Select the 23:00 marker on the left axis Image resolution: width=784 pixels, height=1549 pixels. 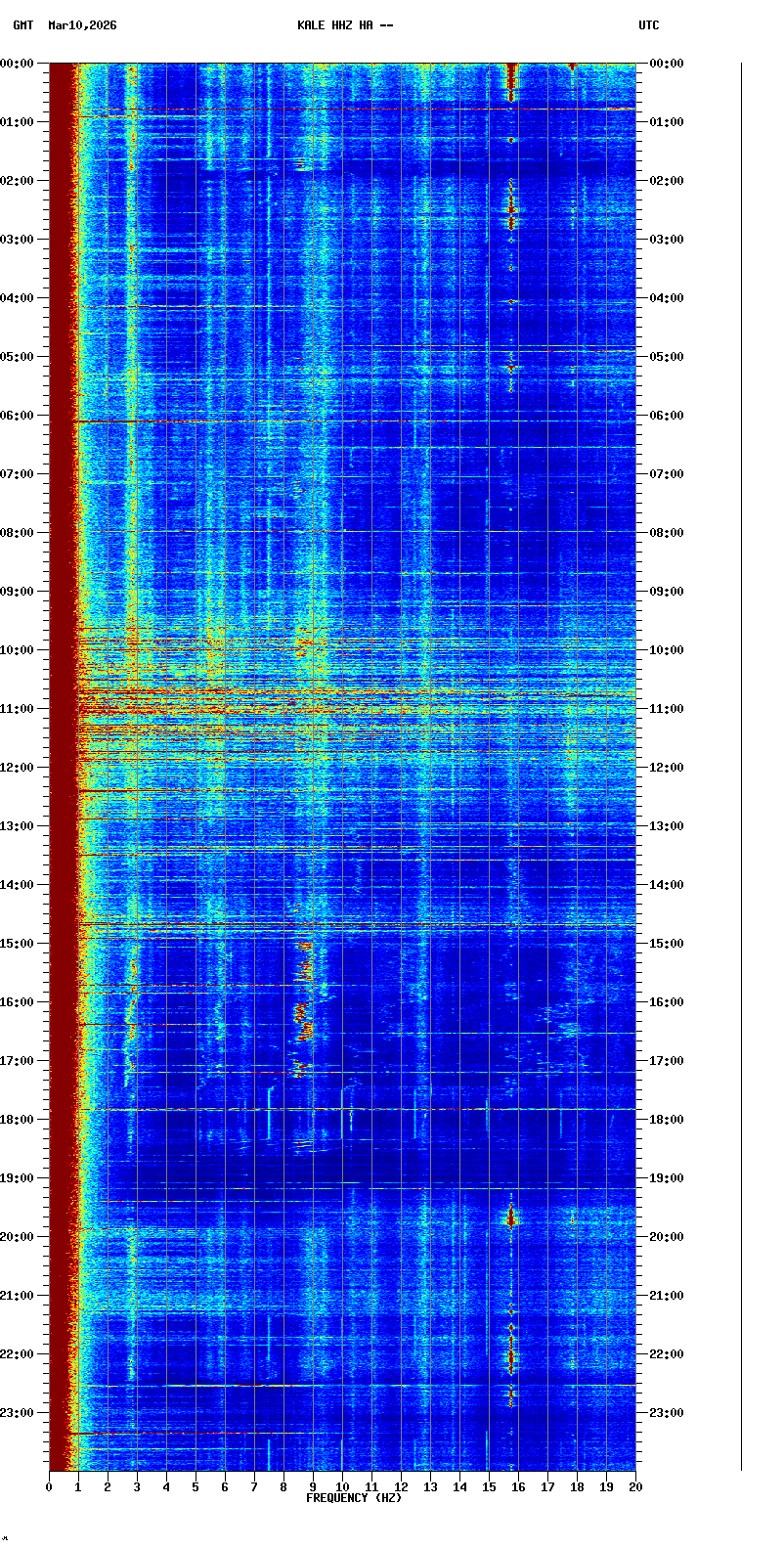[18, 1413]
